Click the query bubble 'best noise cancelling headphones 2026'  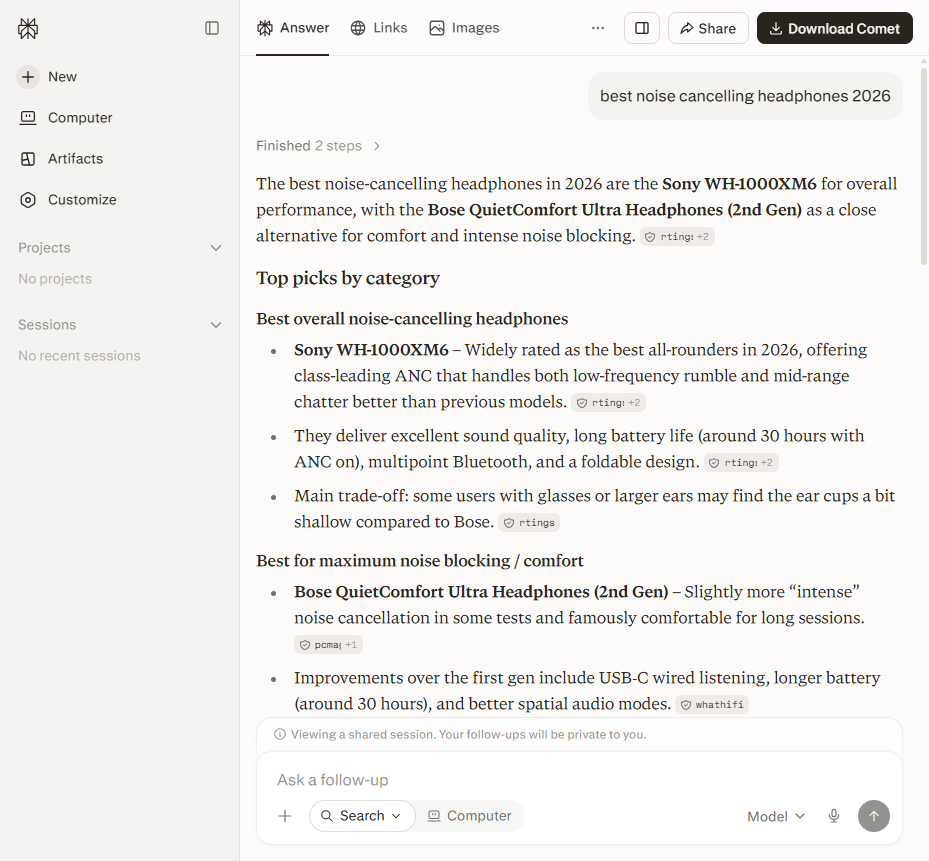[x=745, y=96]
